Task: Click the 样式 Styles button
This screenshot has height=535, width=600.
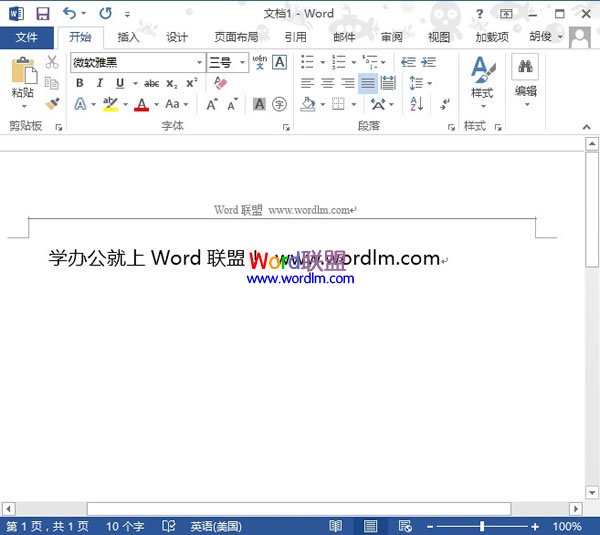Action: (x=482, y=83)
